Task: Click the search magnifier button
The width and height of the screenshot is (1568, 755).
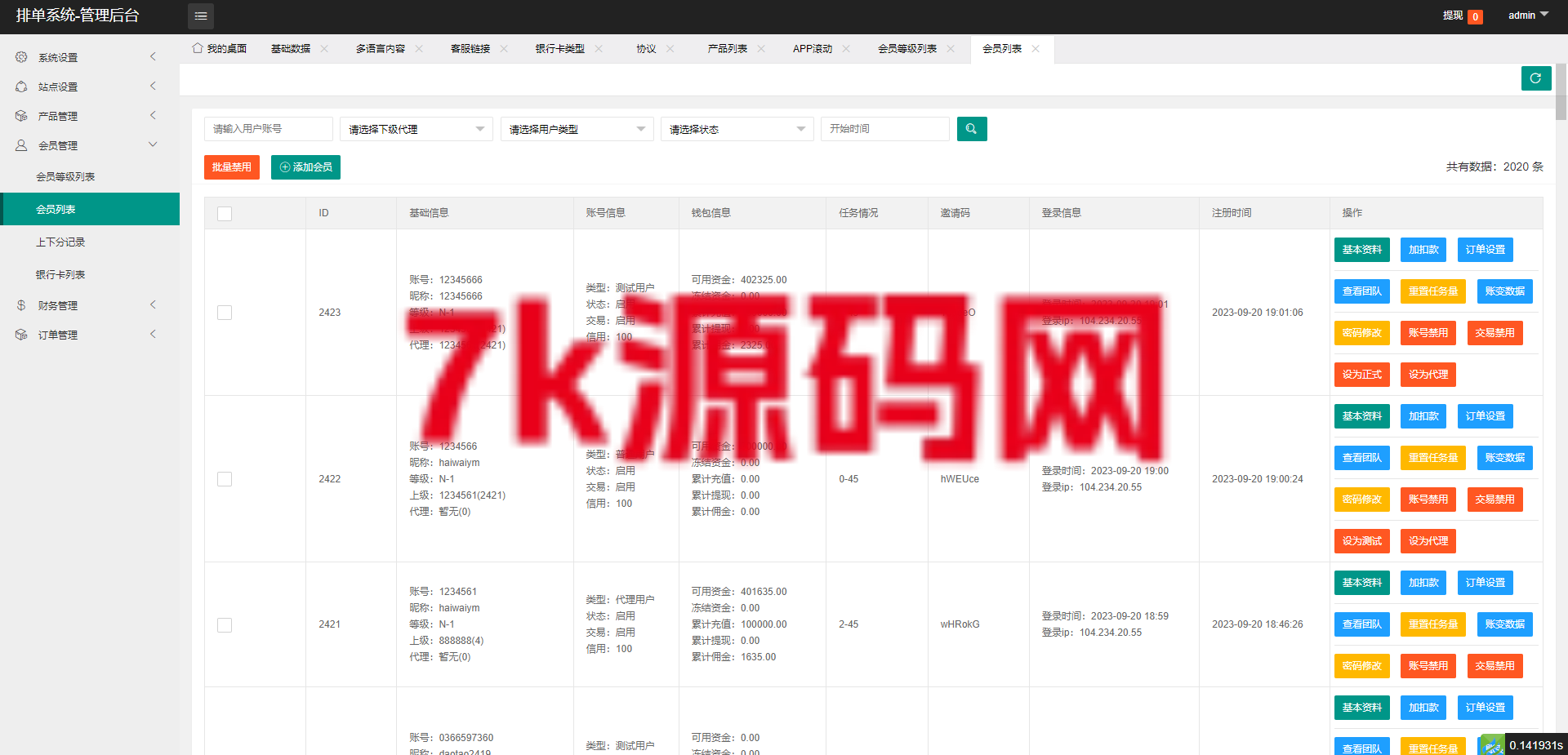Action: pyautogui.click(x=972, y=129)
